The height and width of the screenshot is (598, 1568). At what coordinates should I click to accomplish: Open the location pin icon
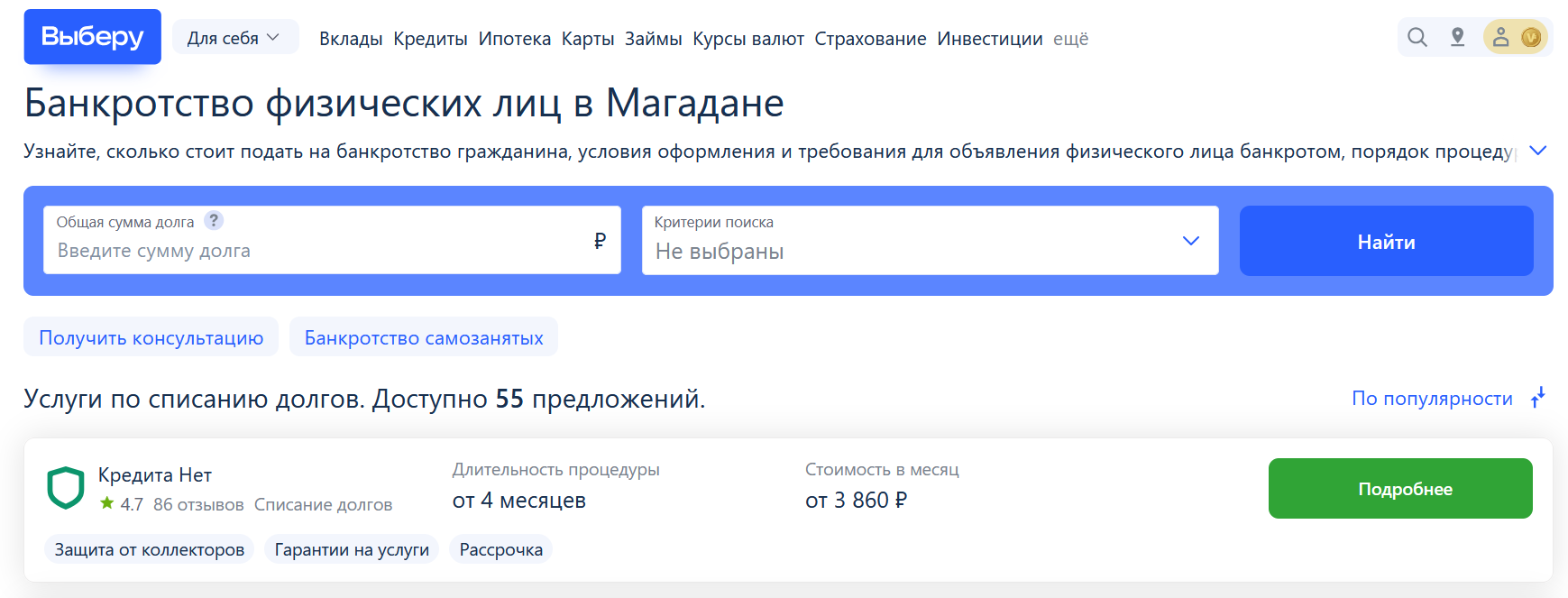[x=1457, y=37]
